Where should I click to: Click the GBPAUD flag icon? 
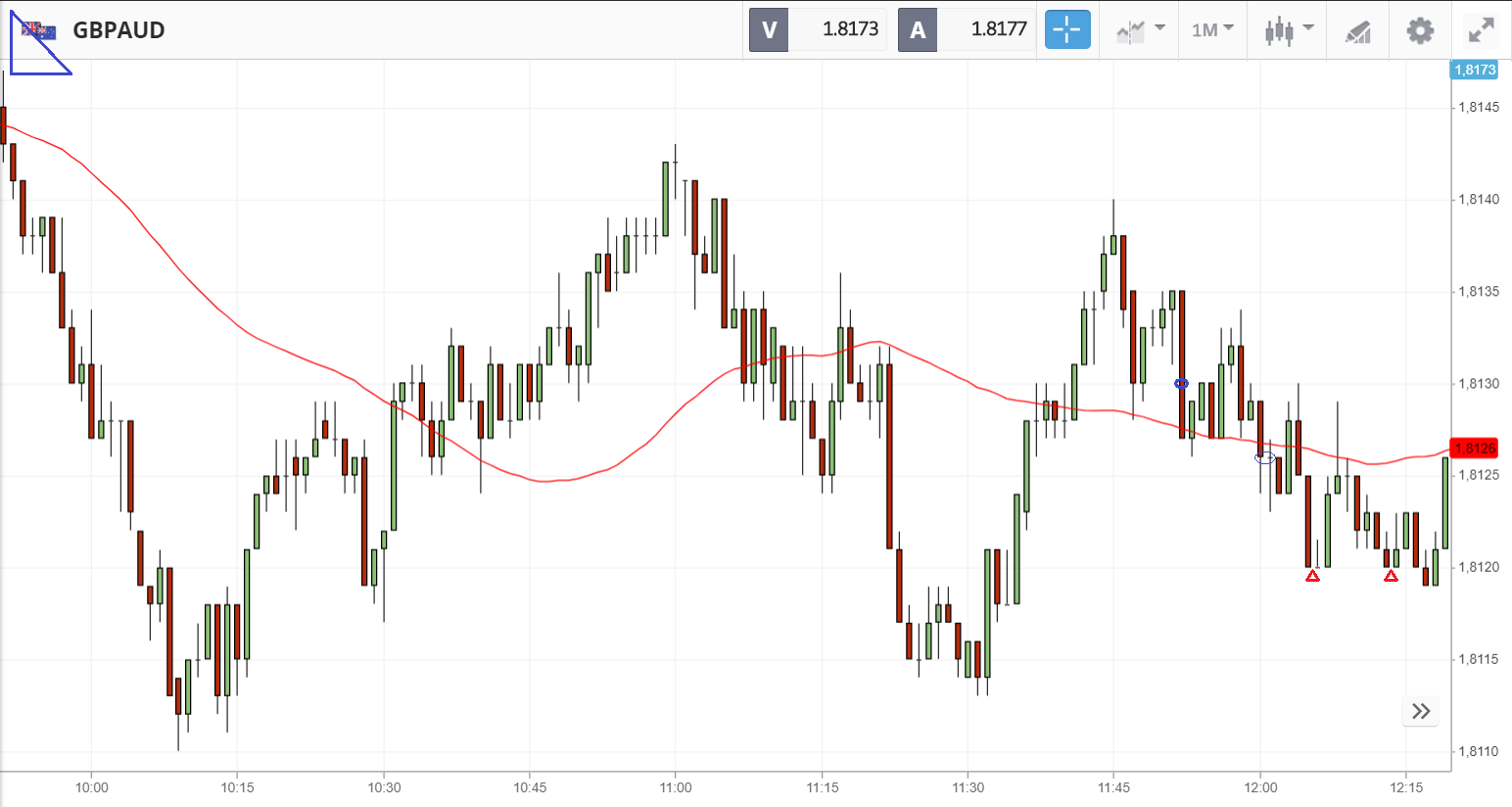pyautogui.click(x=39, y=30)
